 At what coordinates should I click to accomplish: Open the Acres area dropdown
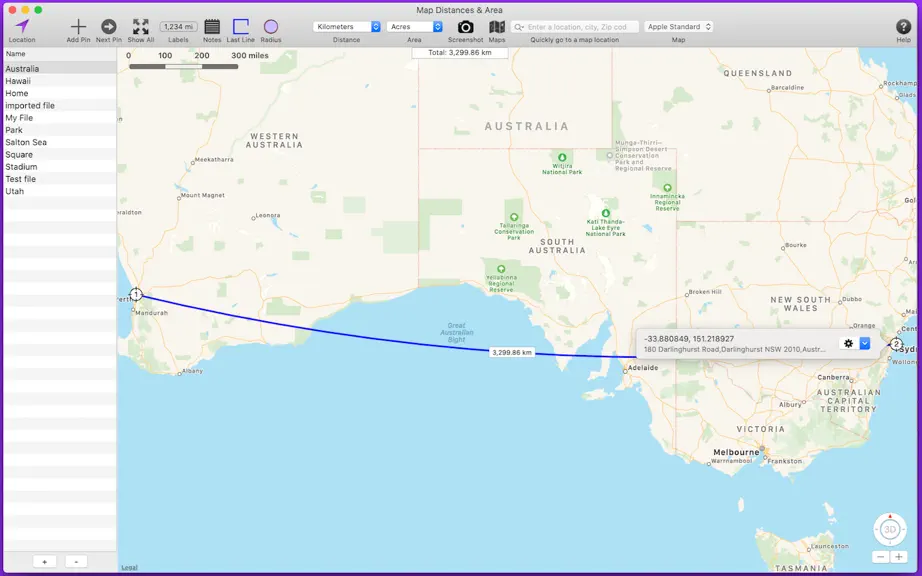(x=414, y=26)
